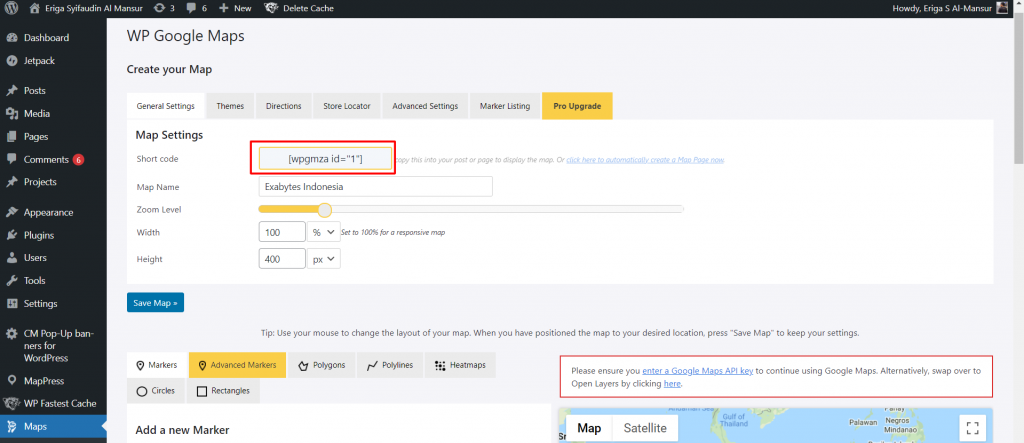Click the Appearance brush icon
The height and width of the screenshot is (443, 1024).
pyautogui.click(x=12, y=212)
